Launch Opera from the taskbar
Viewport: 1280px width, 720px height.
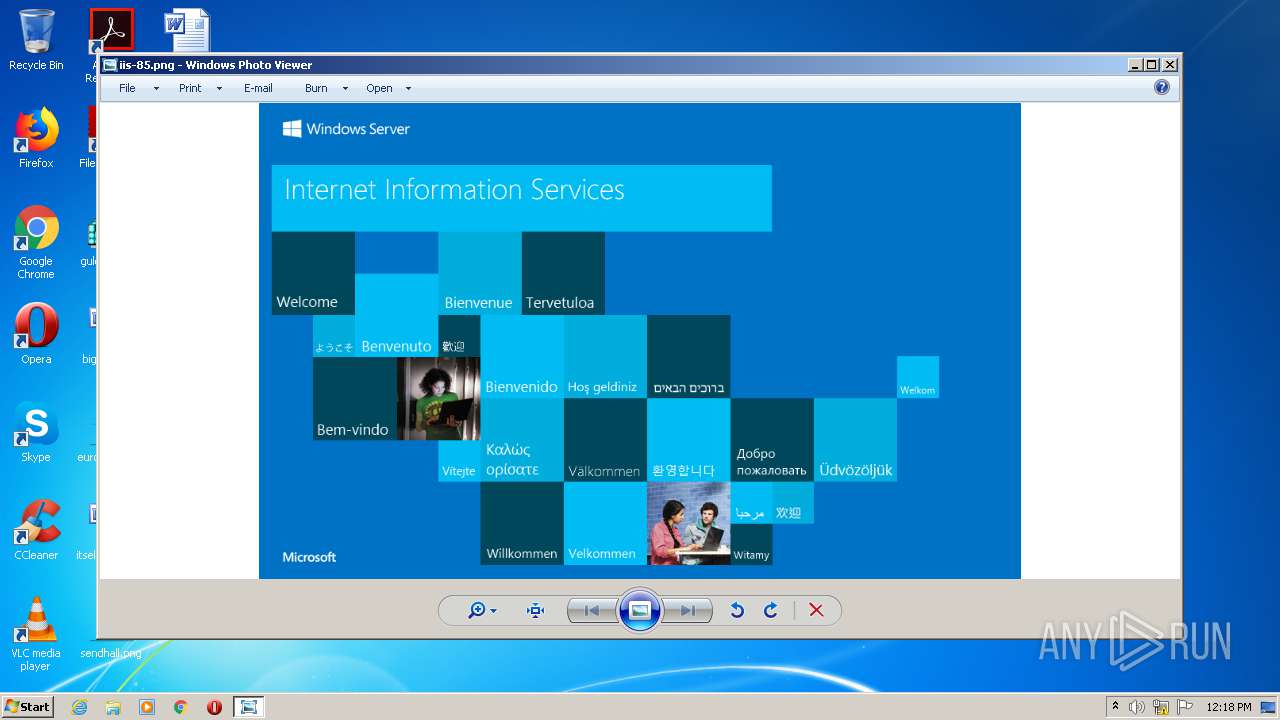pos(214,707)
